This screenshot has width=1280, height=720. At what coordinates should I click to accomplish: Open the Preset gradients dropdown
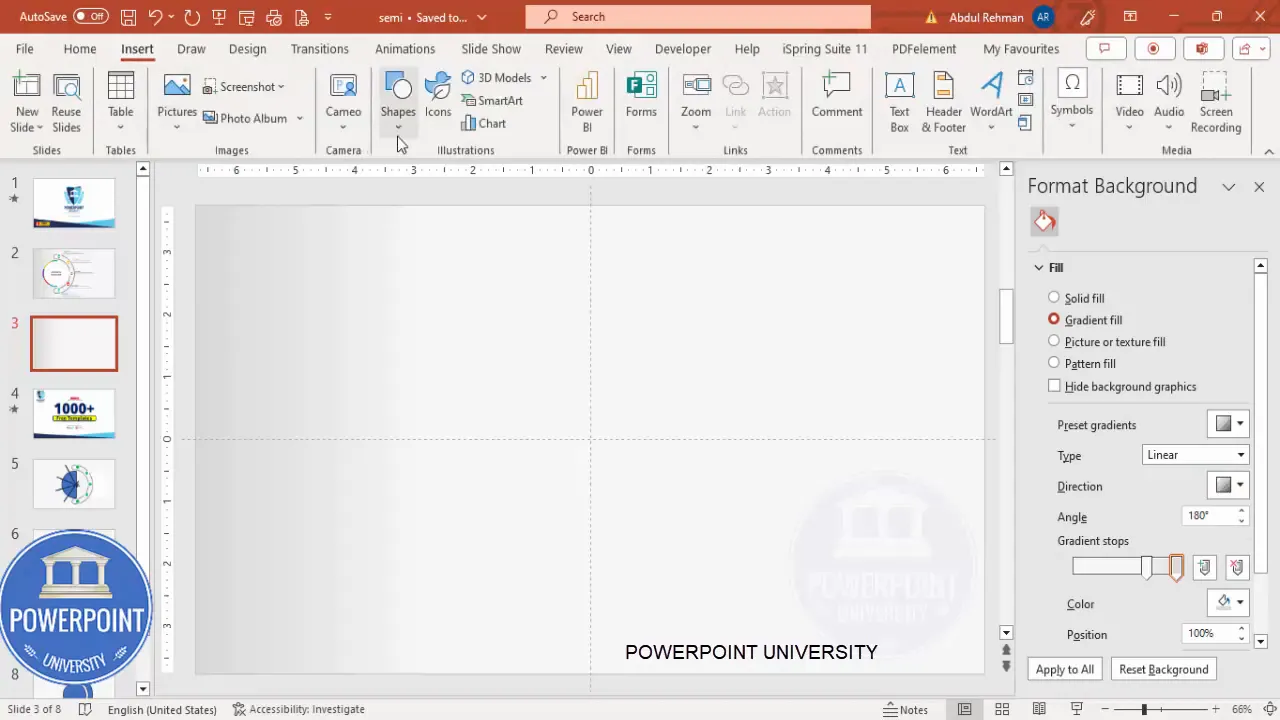click(x=1240, y=424)
